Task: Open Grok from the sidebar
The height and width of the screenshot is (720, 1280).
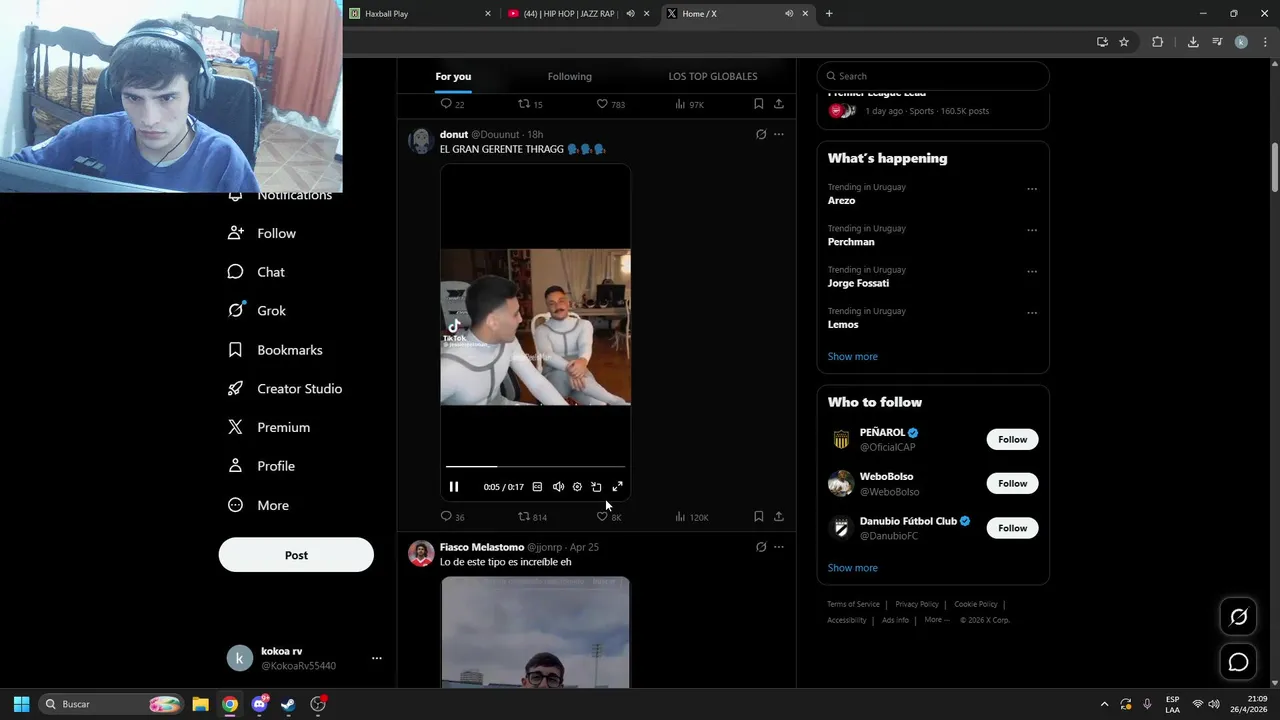Action: point(257,311)
